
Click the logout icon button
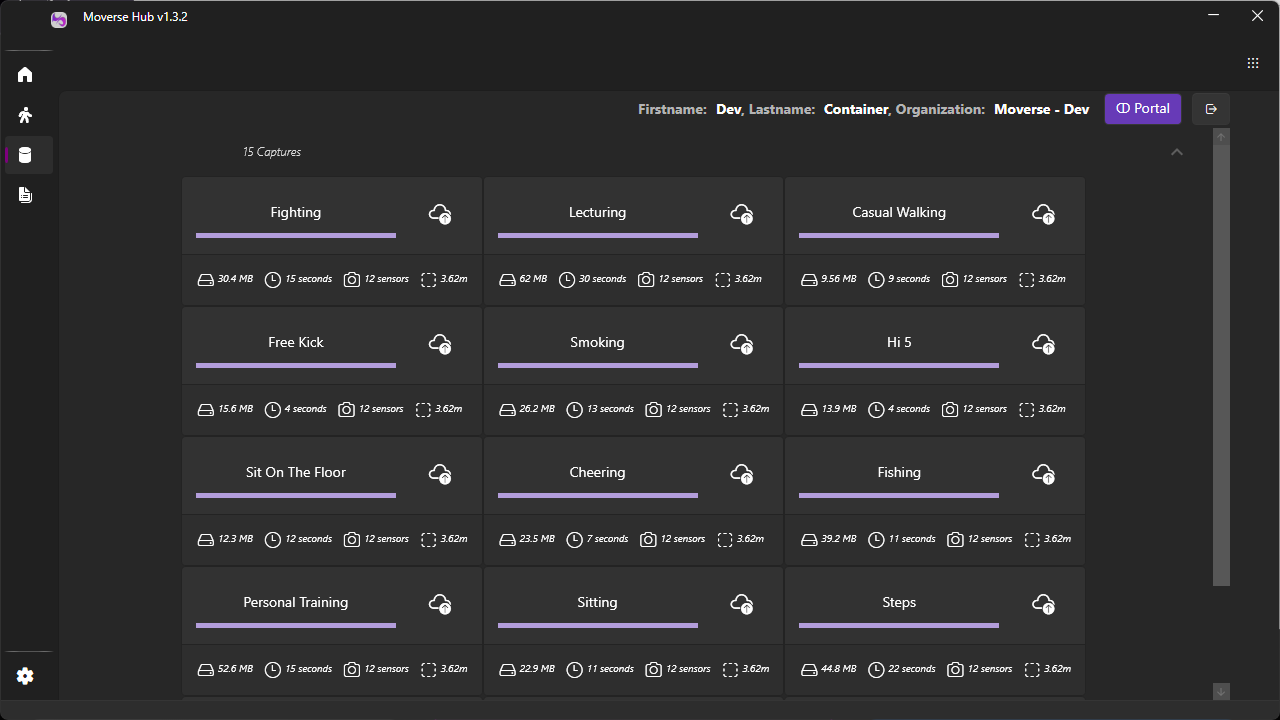[x=1211, y=109]
